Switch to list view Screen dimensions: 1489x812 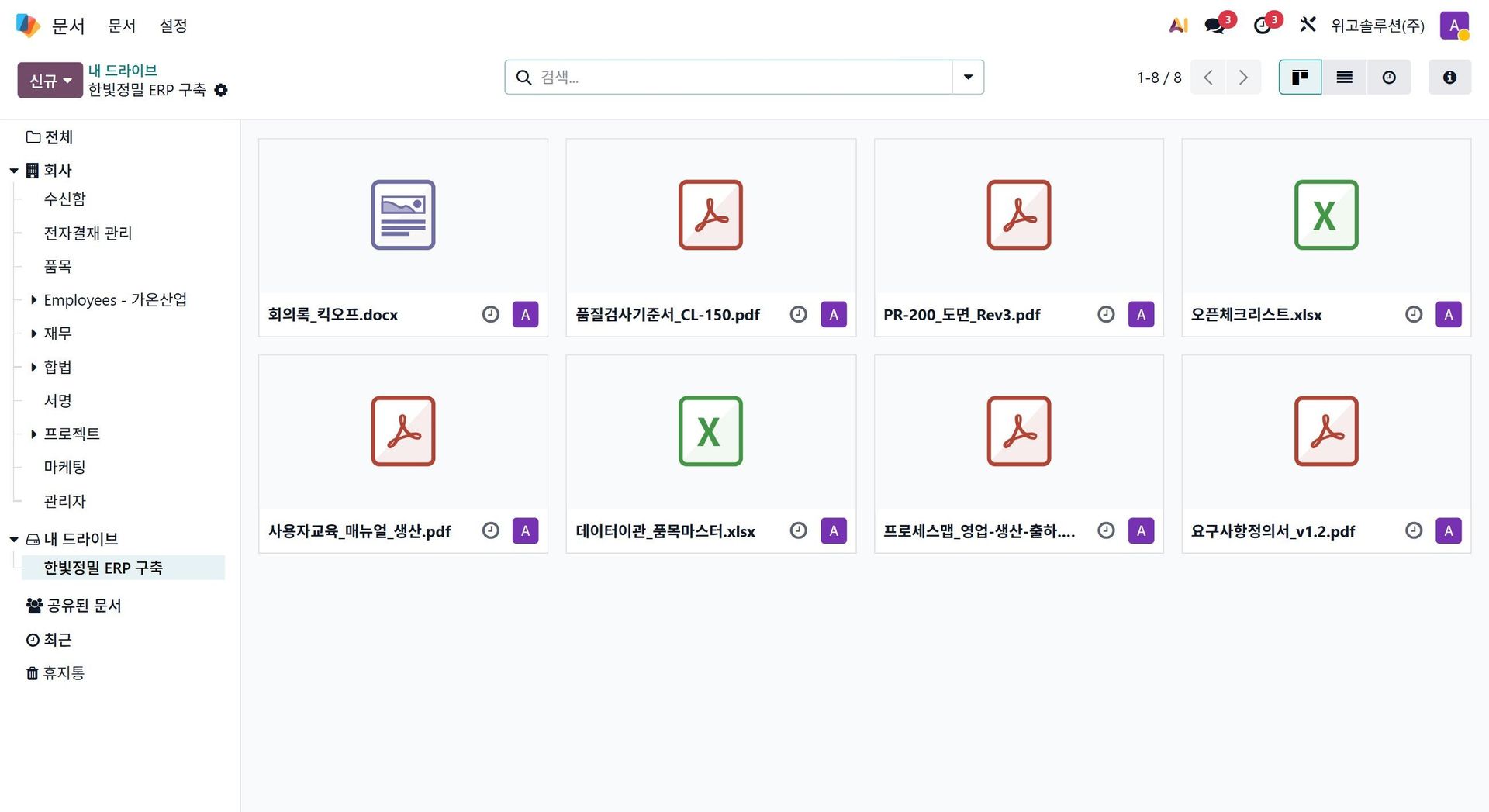click(1344, 78)
